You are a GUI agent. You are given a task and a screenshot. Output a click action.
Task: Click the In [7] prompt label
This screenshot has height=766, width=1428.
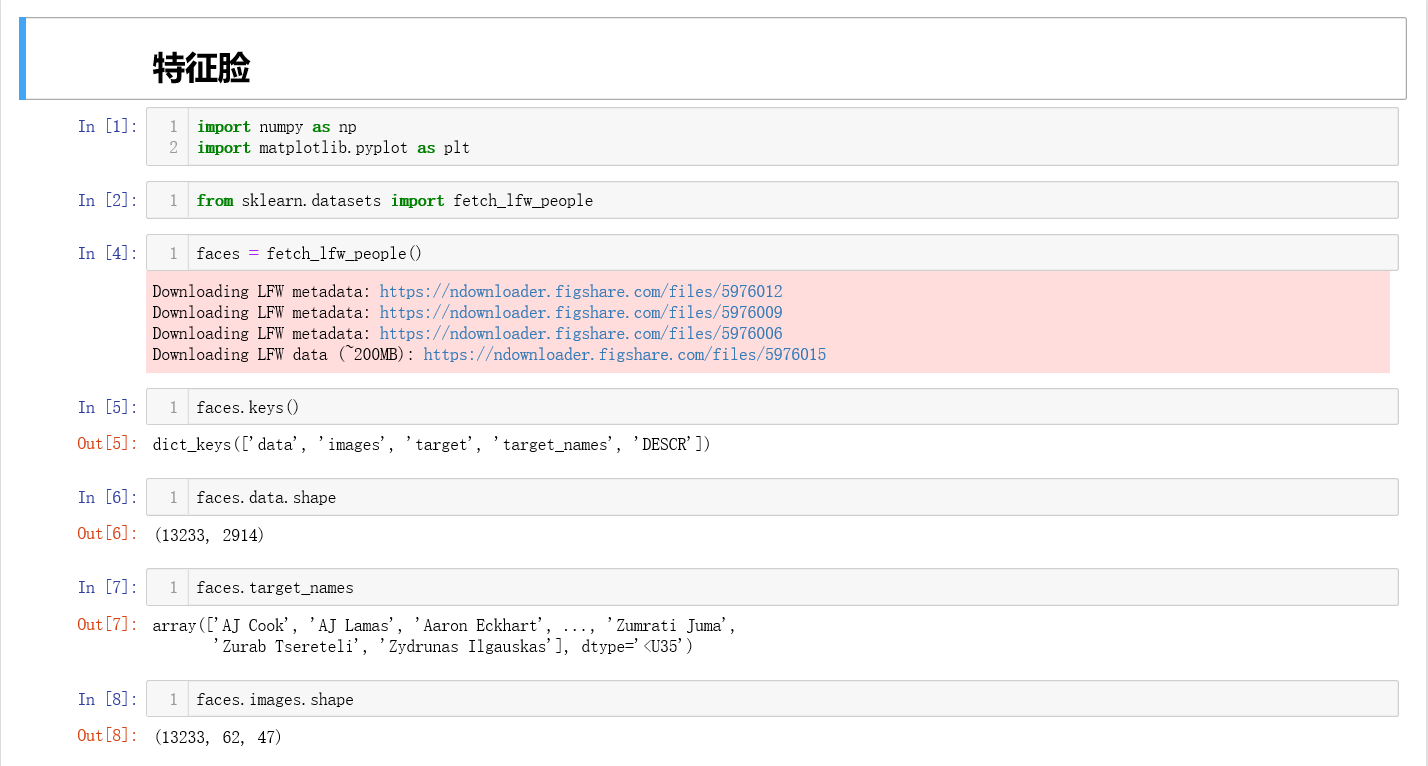click(108, 587)
